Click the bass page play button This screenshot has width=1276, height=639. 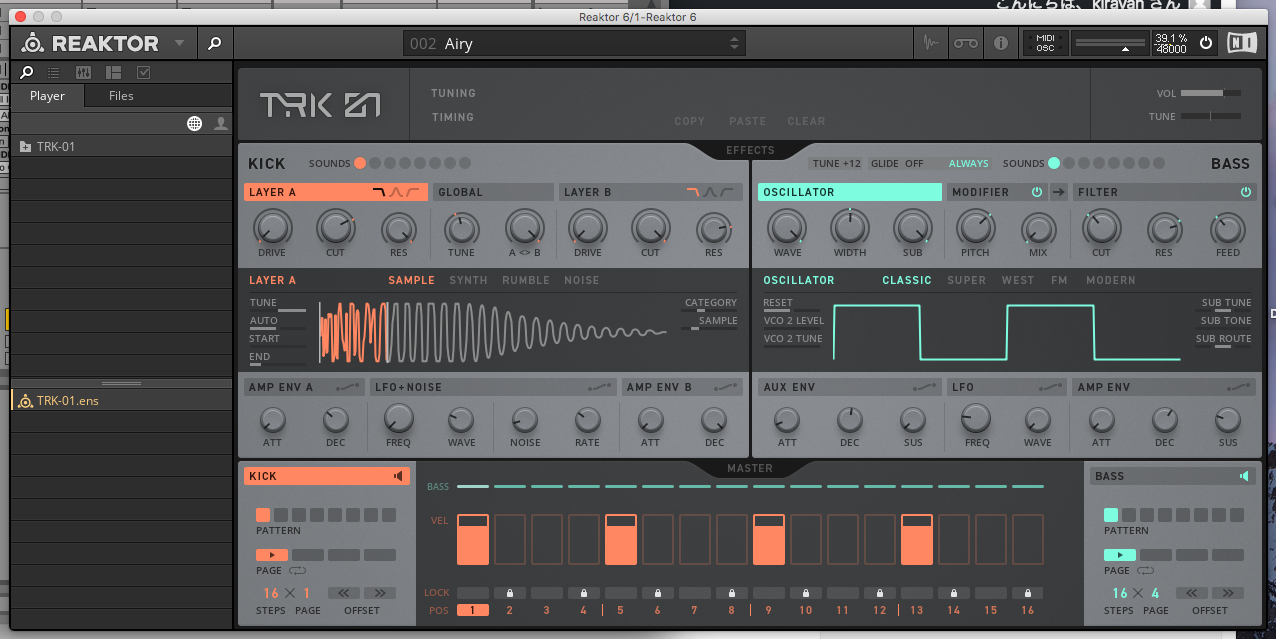(x=1120, y=555)
